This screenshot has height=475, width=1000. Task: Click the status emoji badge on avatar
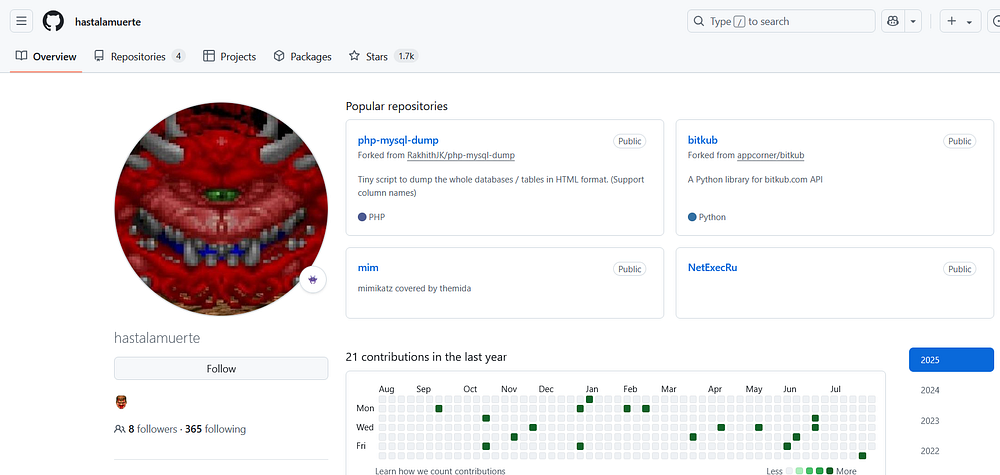coord(313,279)
